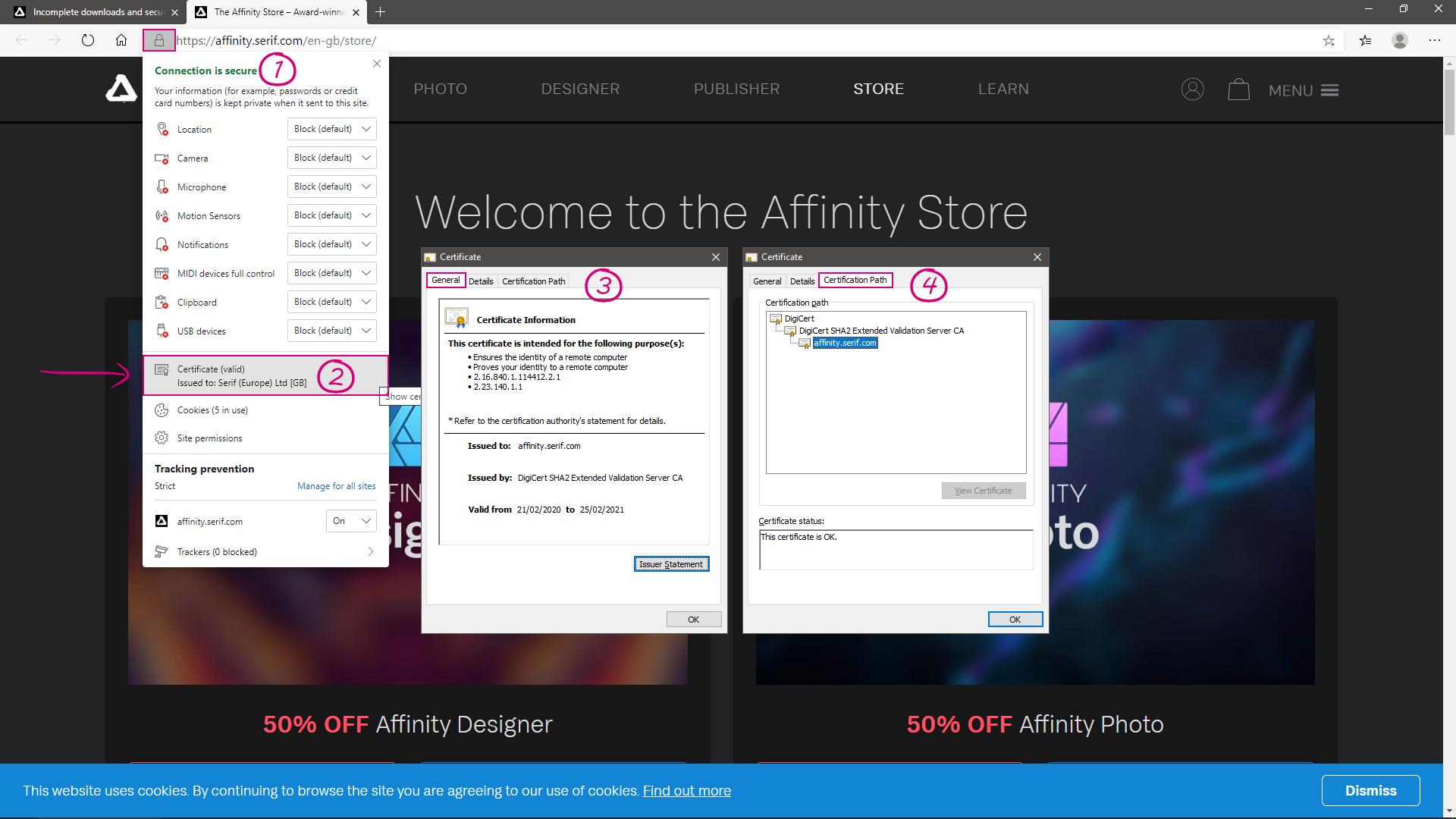Open the favorites list icon
The image size is (1456, 819).
pos(1366,41)
